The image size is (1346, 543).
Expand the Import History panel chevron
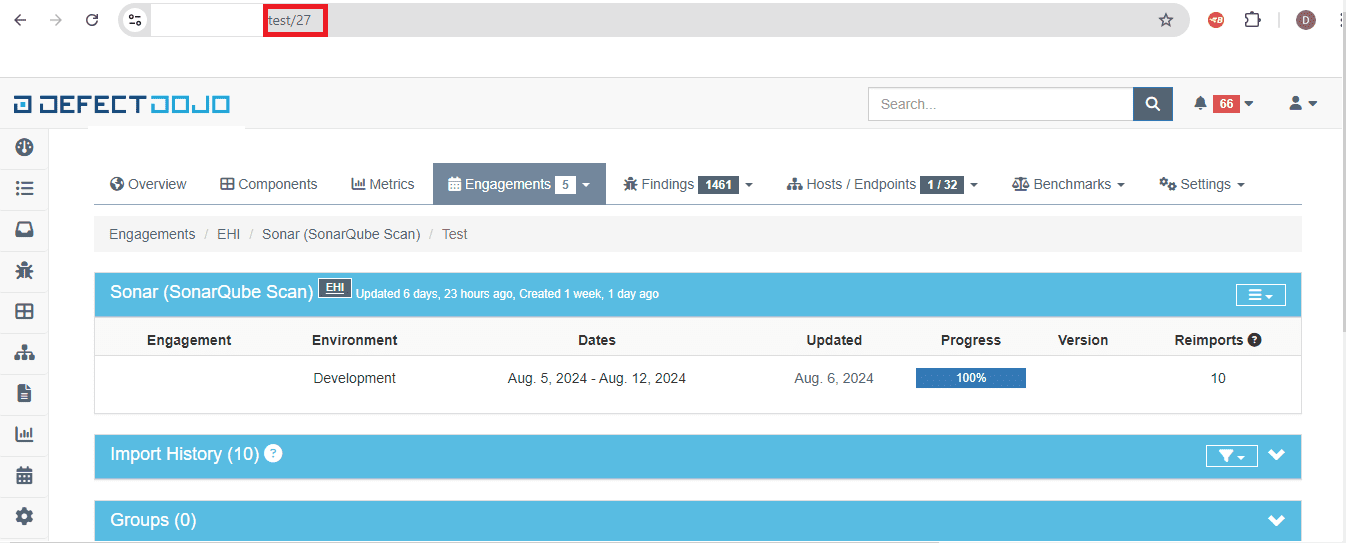pyautogui.click(x=1276, y=454)
